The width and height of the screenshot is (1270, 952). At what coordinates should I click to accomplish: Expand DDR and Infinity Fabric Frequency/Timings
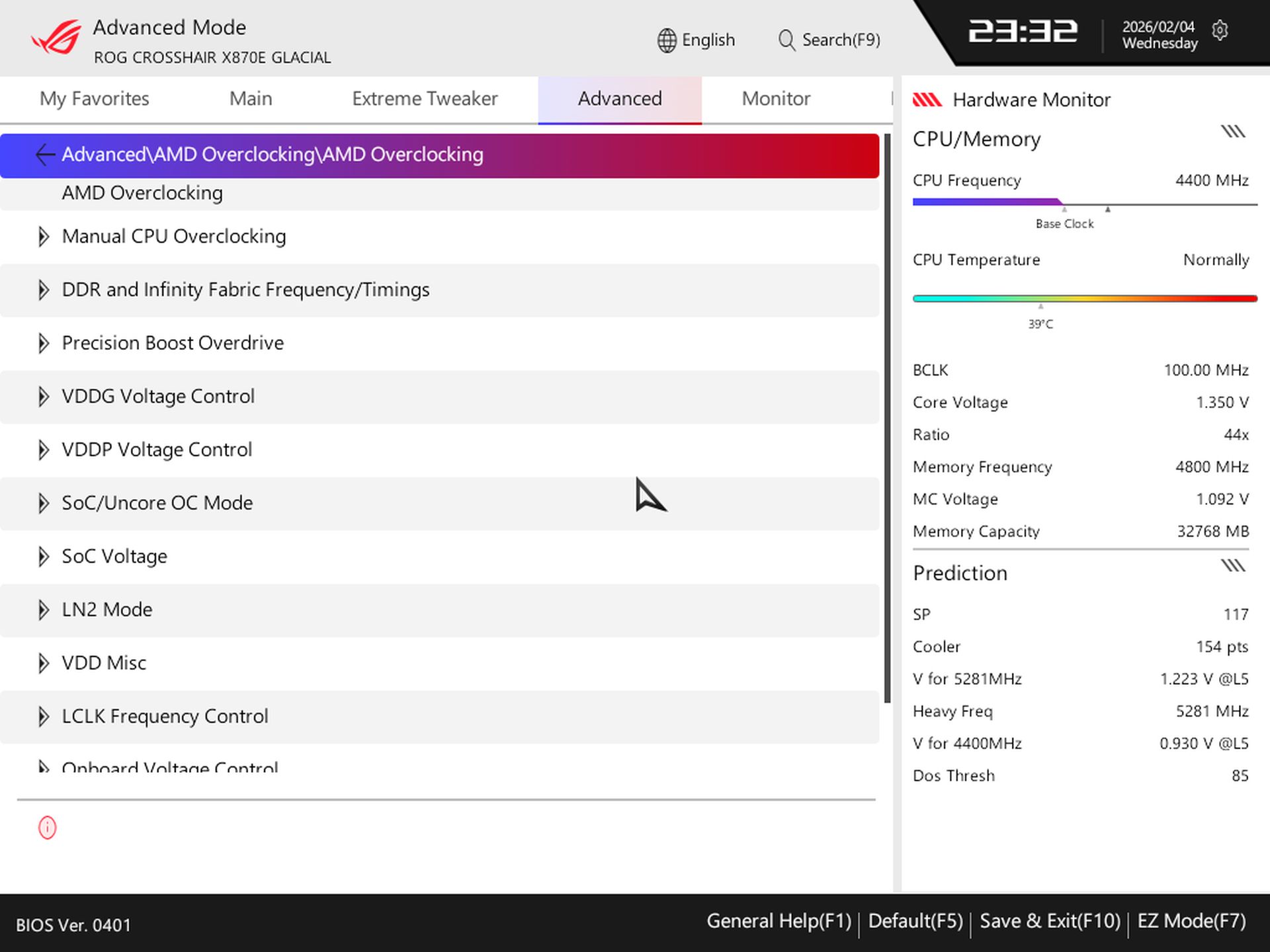44,290
